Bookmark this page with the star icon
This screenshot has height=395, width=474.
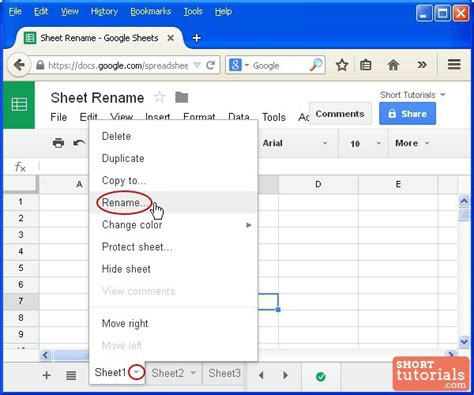(x=342, y=65)
